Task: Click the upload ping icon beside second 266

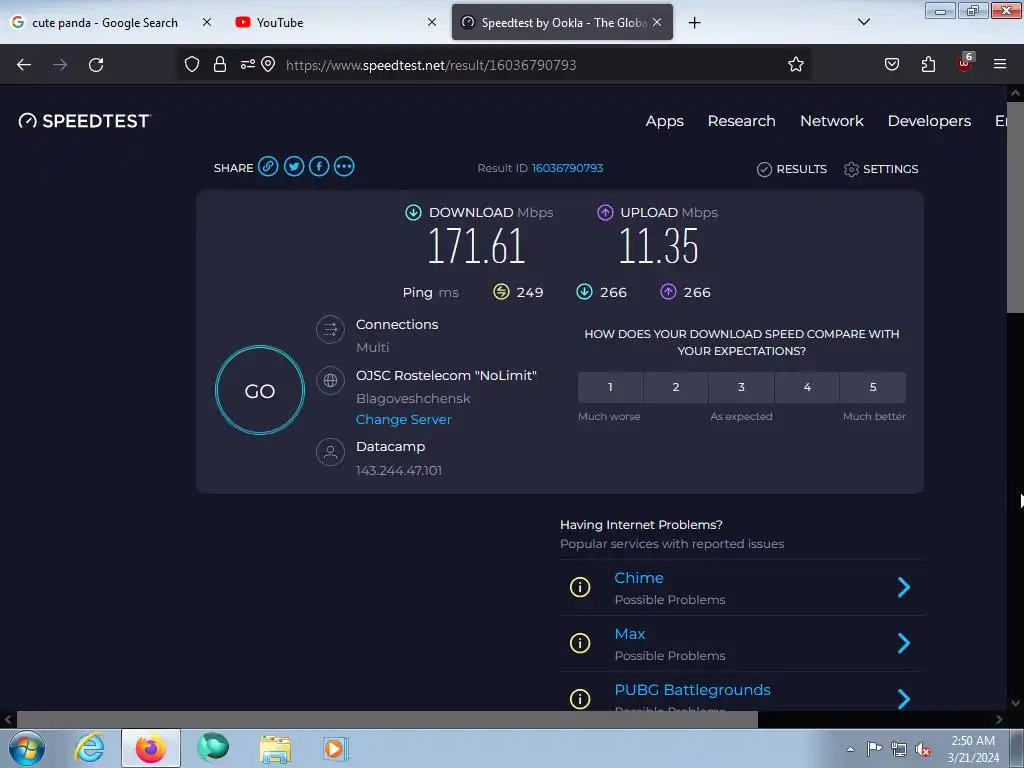Action: tap(668, 291)
